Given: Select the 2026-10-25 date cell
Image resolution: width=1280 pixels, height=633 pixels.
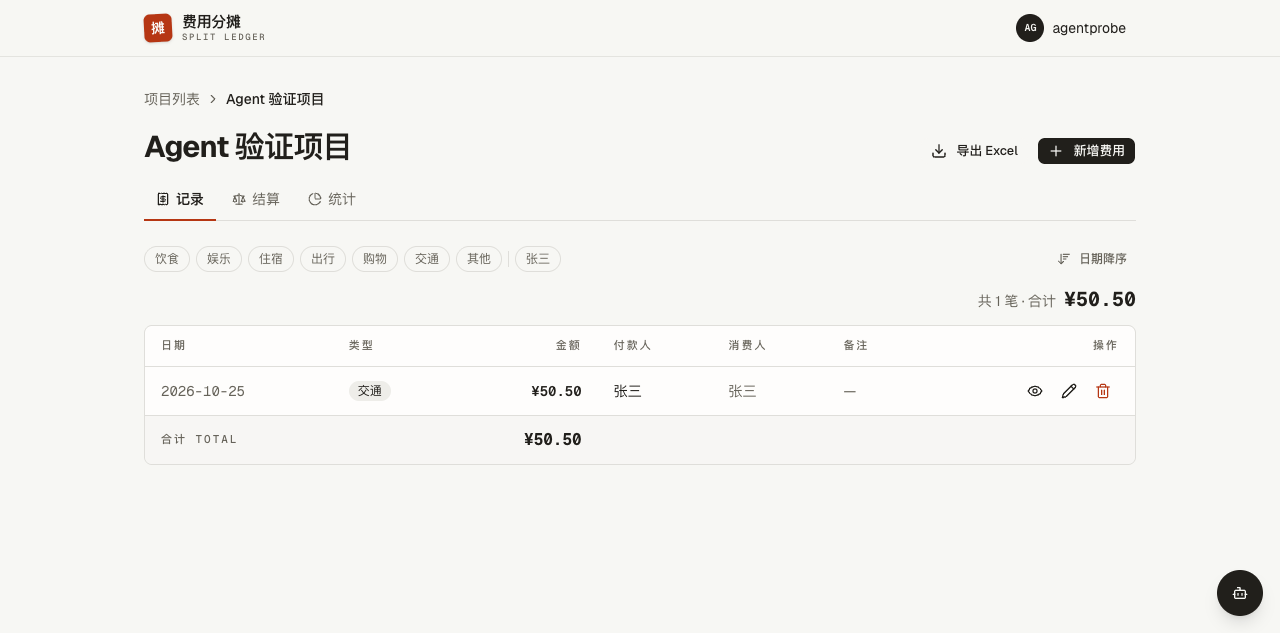Looking at the screenshot, I should [x=203, y=392].
